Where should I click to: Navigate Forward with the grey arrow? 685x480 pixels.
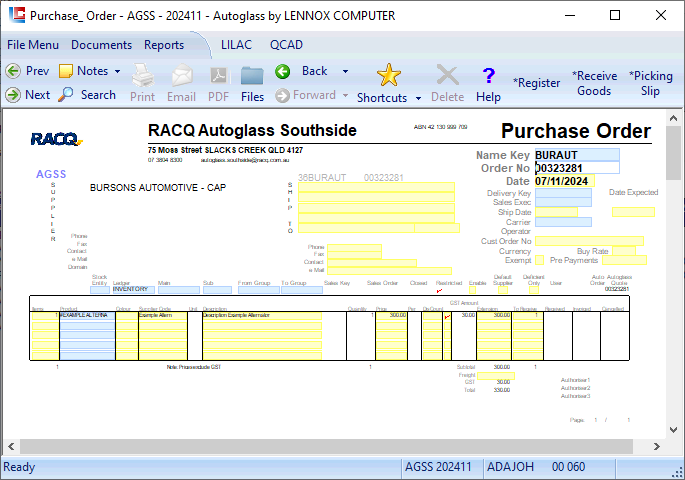click(306, 95)
